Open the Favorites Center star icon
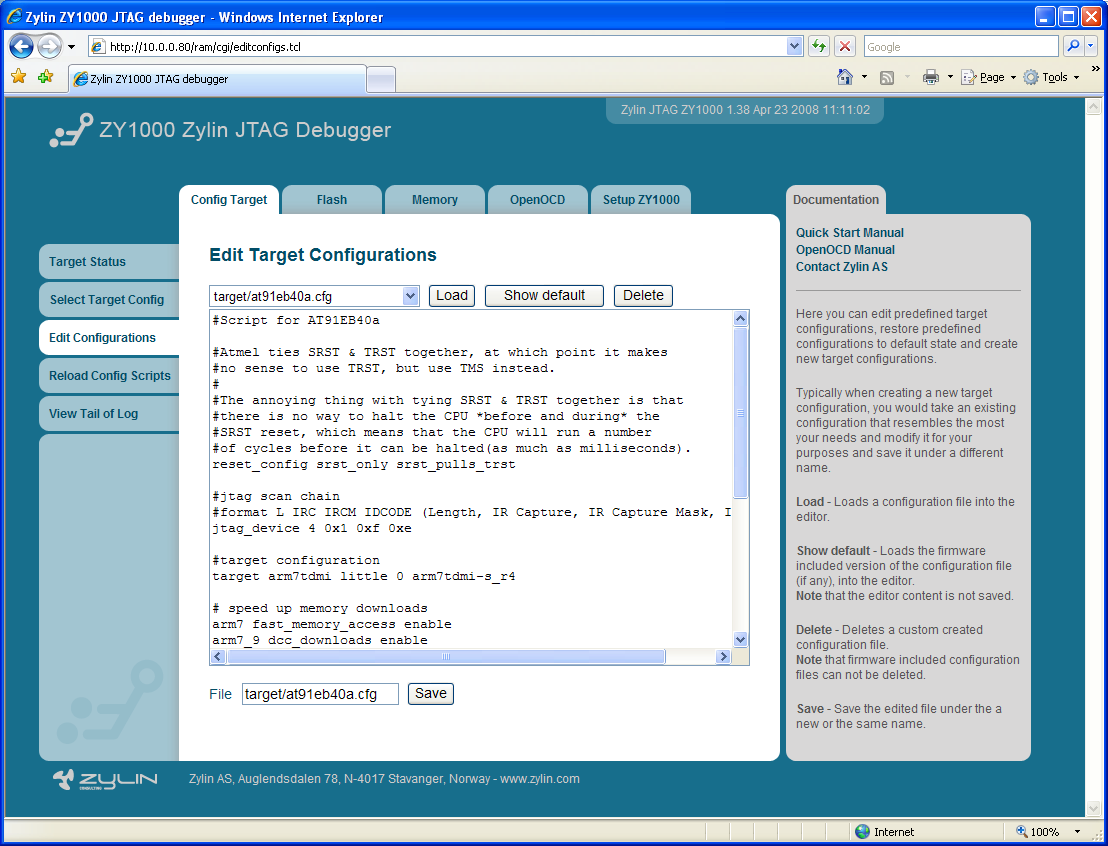 point(18,76)
